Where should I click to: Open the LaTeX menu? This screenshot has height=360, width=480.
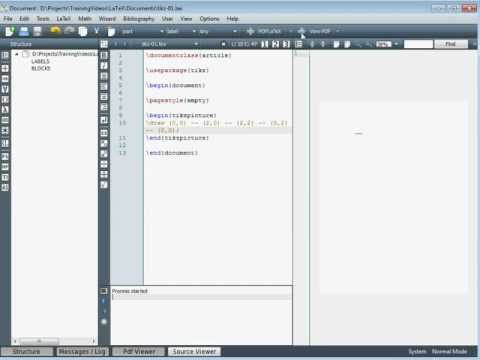coord(63,19)
